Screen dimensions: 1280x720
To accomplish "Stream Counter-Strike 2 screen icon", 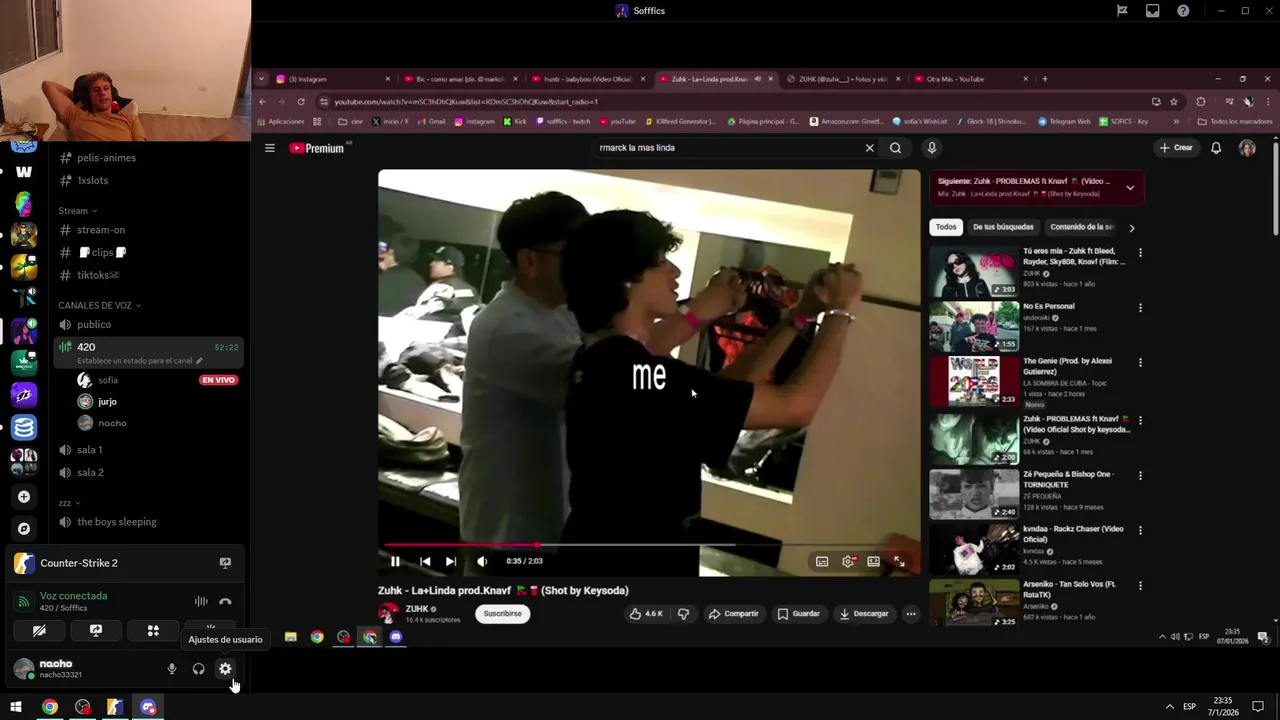I will click(225, 563).
